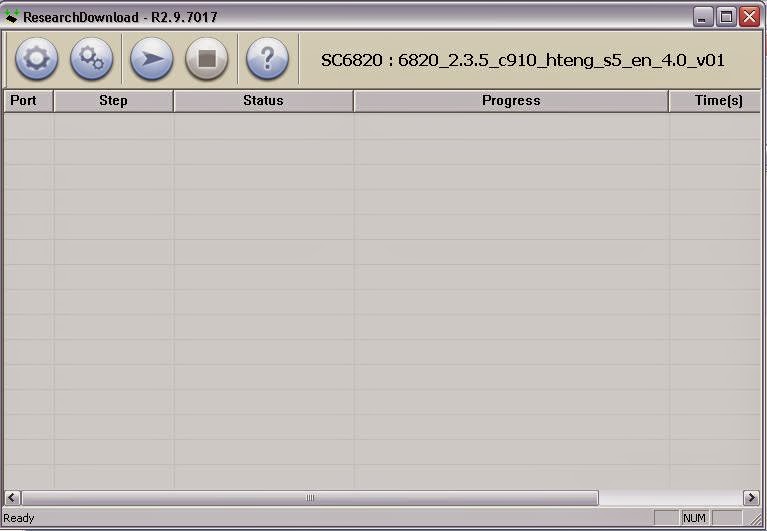Viewport: 767px width, 531px height.
Task: Click the horizontal scrollbar left arrow
Action: [12, 498]
